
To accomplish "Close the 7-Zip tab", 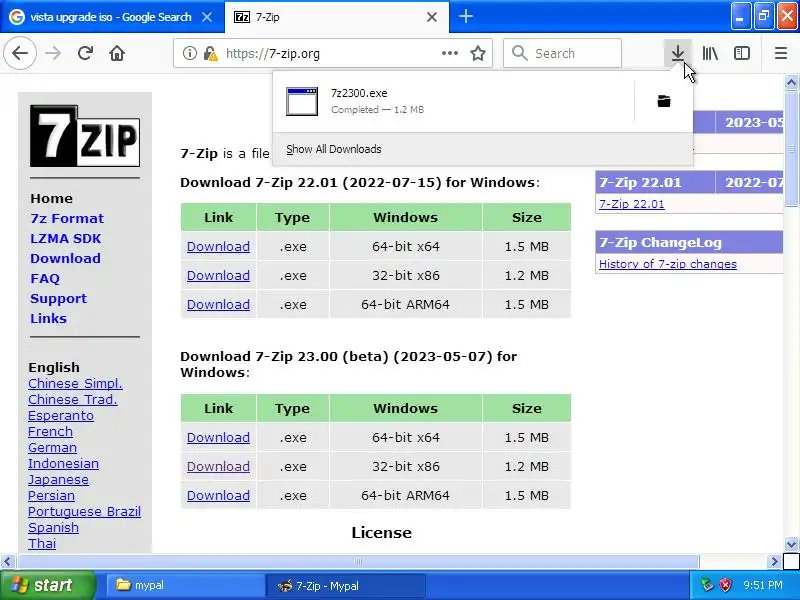I will 432,17.
